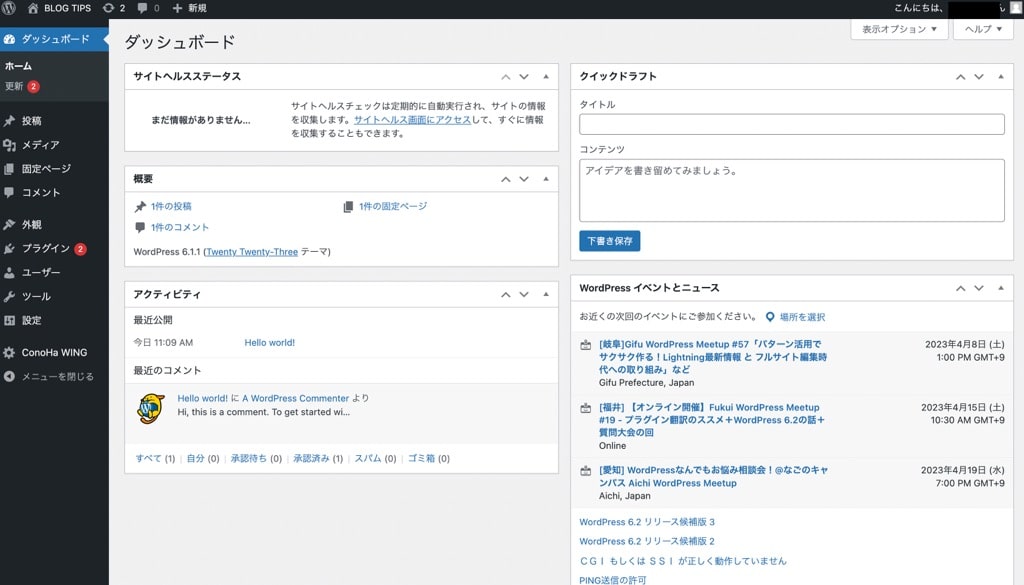This screenshot has height=585, width=1024.
Task: Open the Gifu WordPress Meetup #57 event link
Action: (x=713, y=356)
